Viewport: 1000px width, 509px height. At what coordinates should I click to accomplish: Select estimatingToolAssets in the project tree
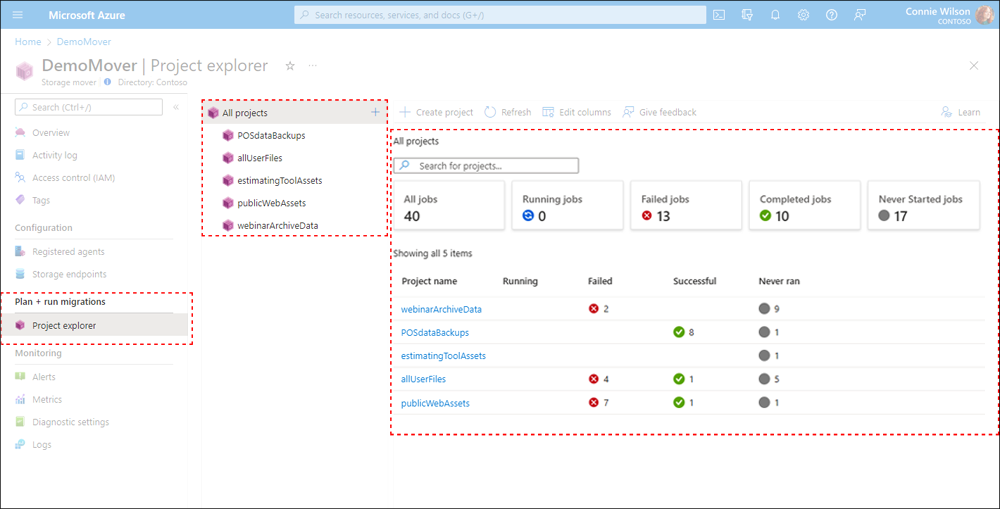click(x=280, y=181)
